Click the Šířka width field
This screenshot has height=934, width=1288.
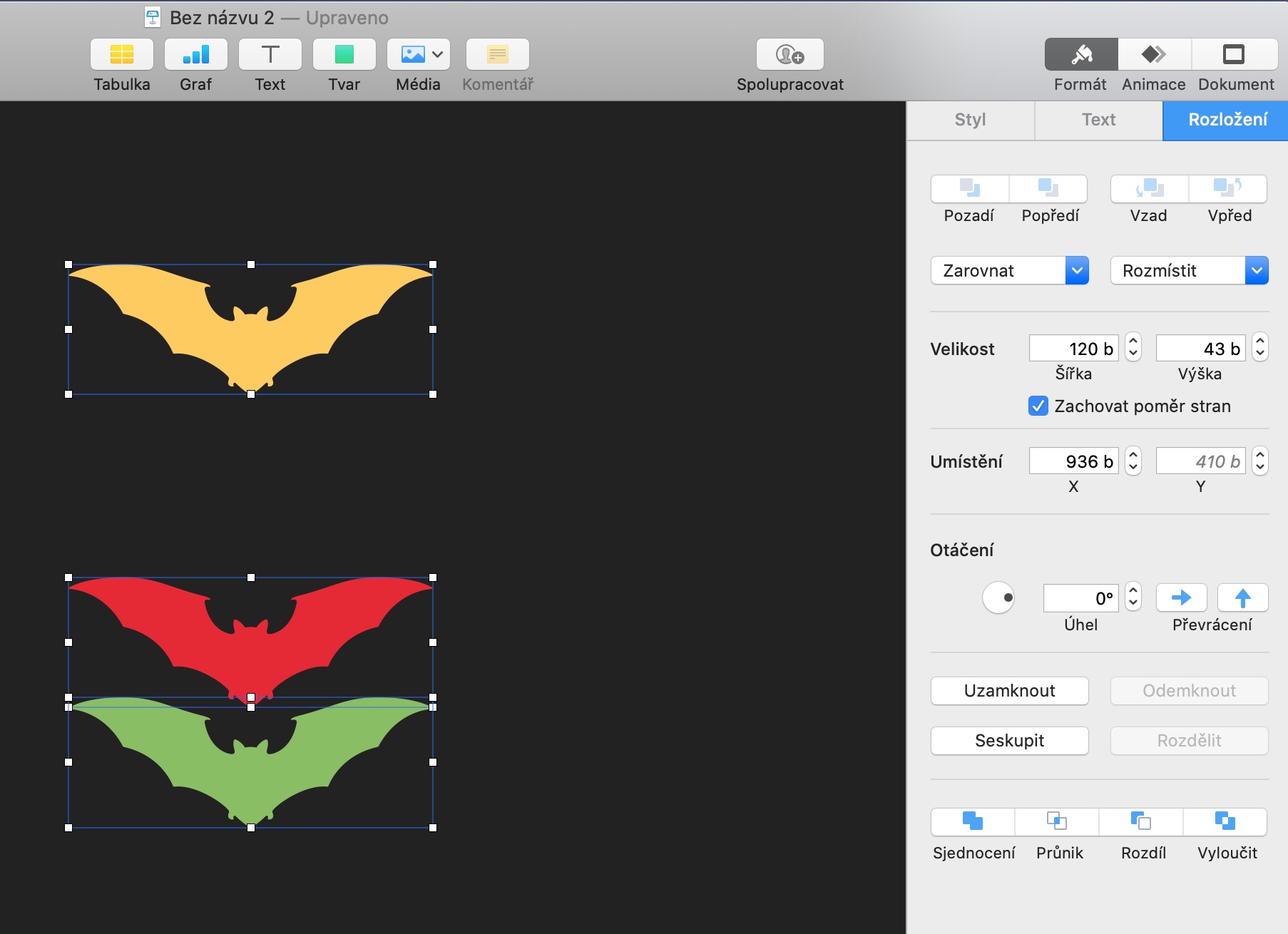tap(1074, 349)
